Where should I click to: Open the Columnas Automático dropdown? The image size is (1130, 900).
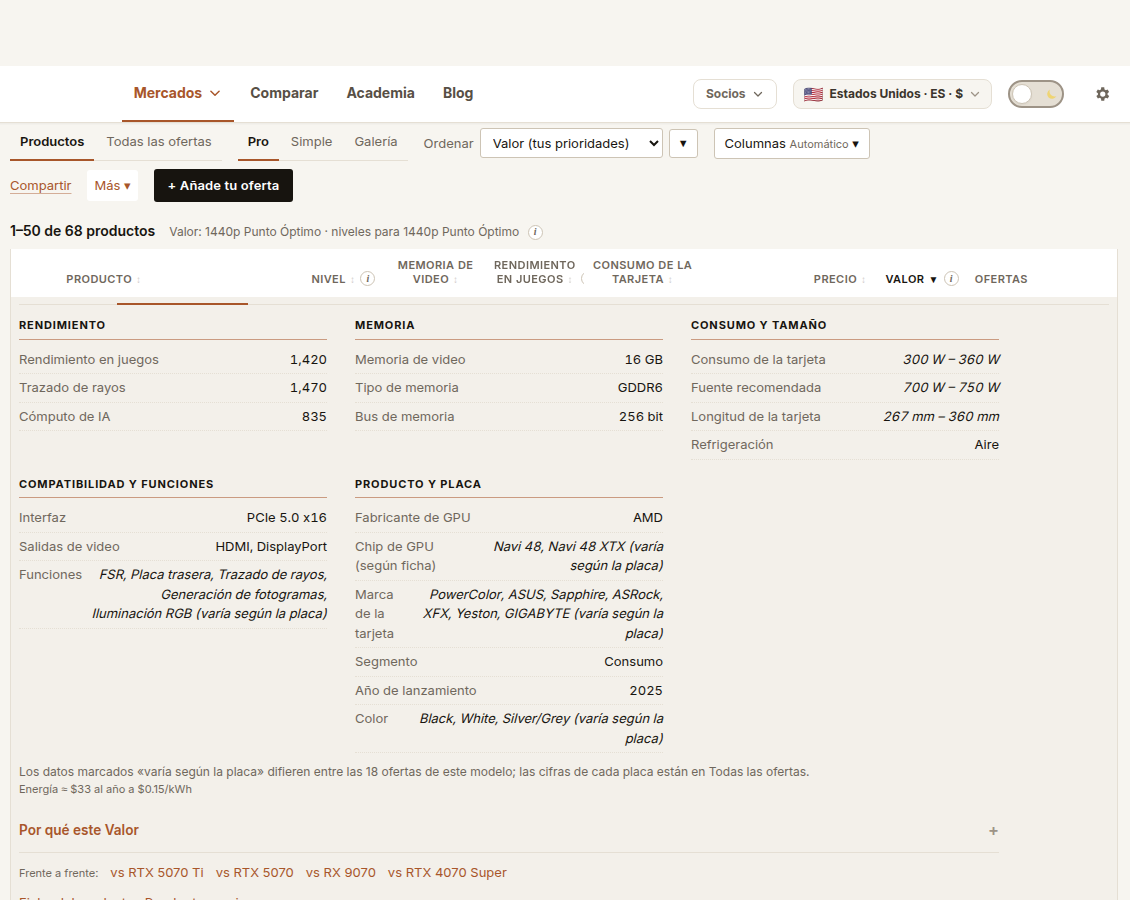point(791,143)
